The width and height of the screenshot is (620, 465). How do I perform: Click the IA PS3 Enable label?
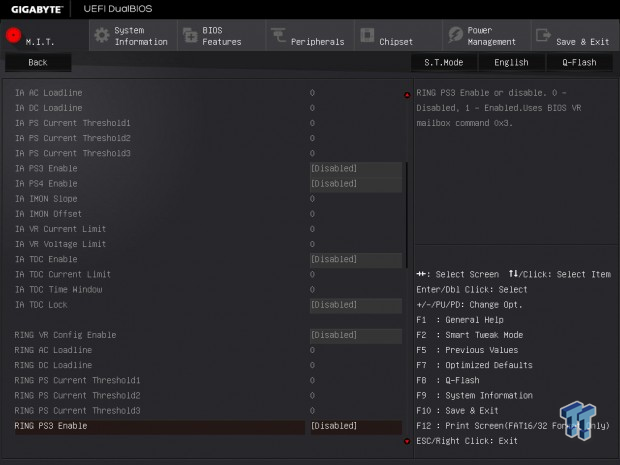[x=46, y=168]
